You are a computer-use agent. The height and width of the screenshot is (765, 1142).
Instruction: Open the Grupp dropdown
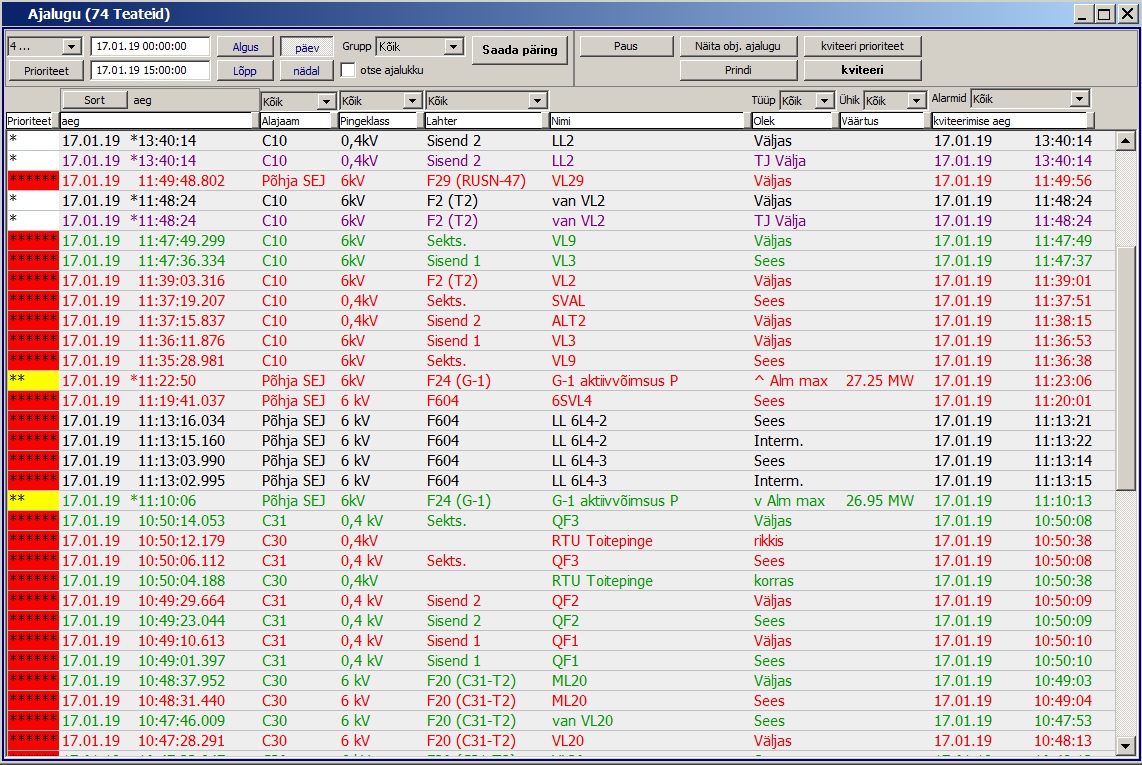pos(453,47)
